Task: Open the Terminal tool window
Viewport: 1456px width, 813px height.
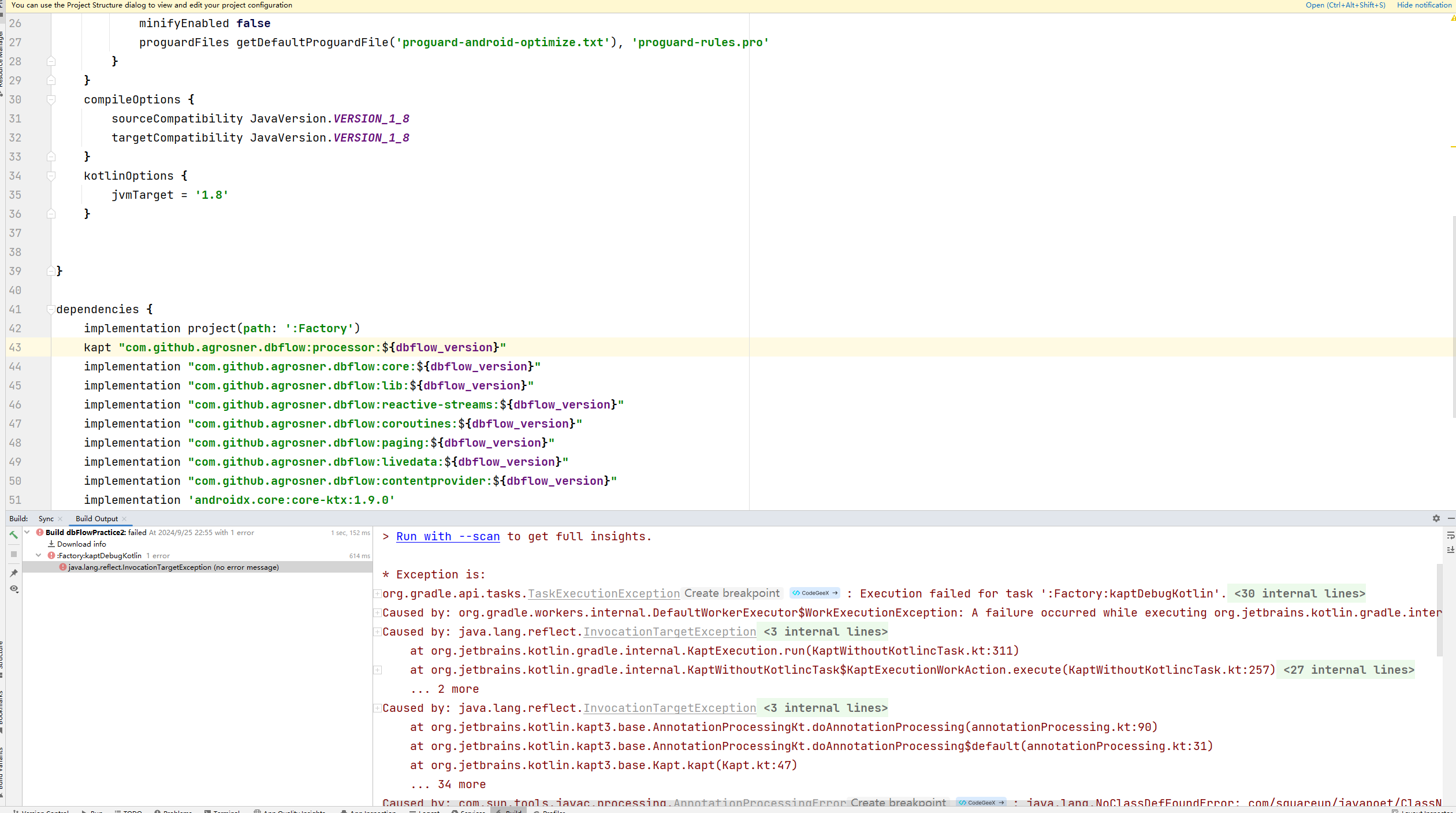Action: click(222, 810)
